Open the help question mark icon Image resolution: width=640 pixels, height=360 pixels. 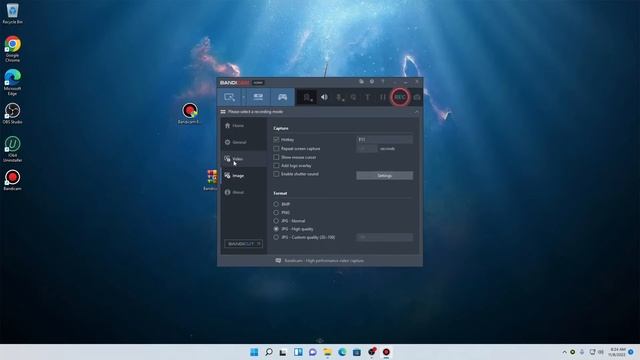pyautogui.click(x=382, y=82)
